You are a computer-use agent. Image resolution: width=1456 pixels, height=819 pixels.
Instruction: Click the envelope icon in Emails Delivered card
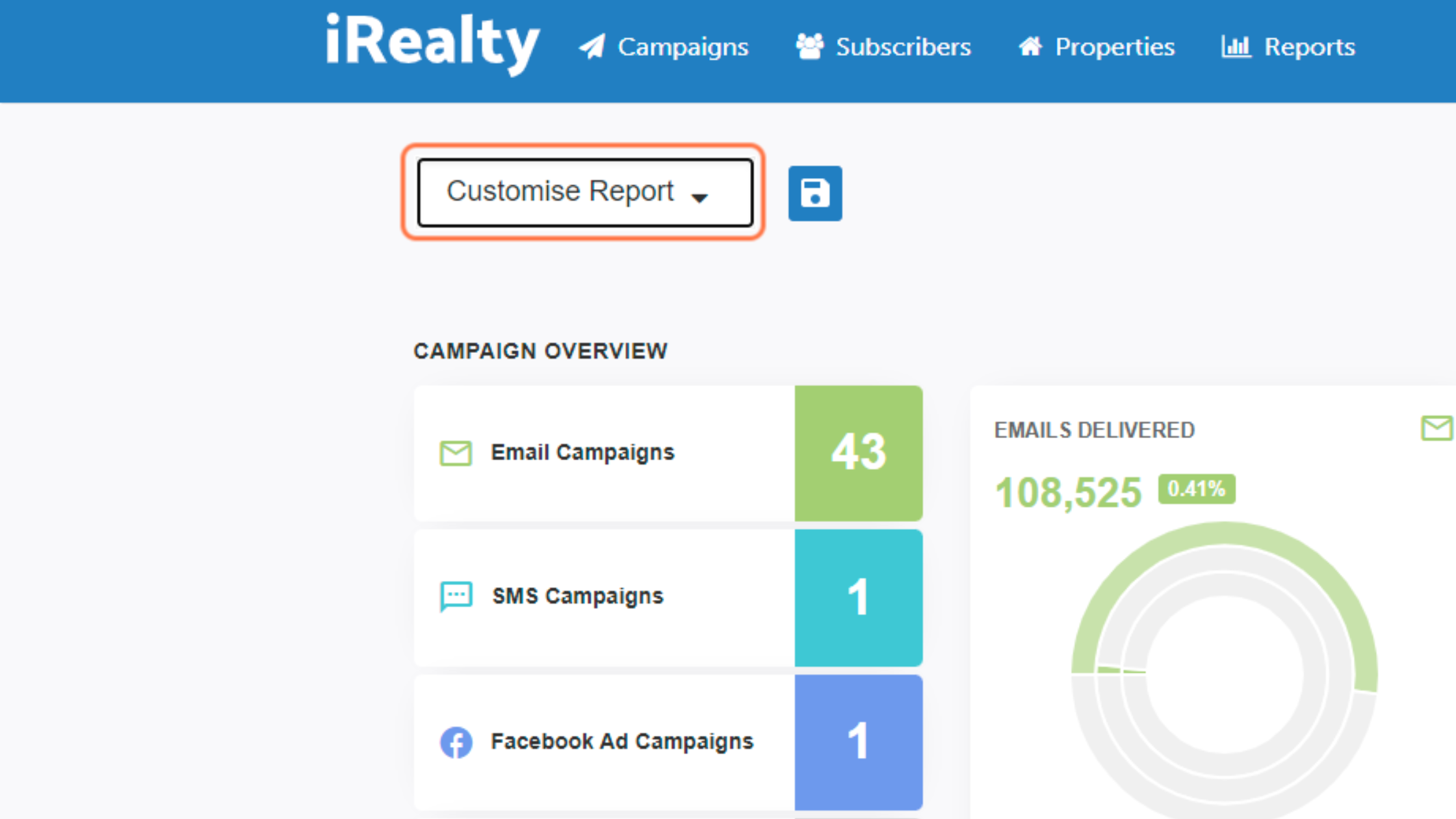point(1436,428)
